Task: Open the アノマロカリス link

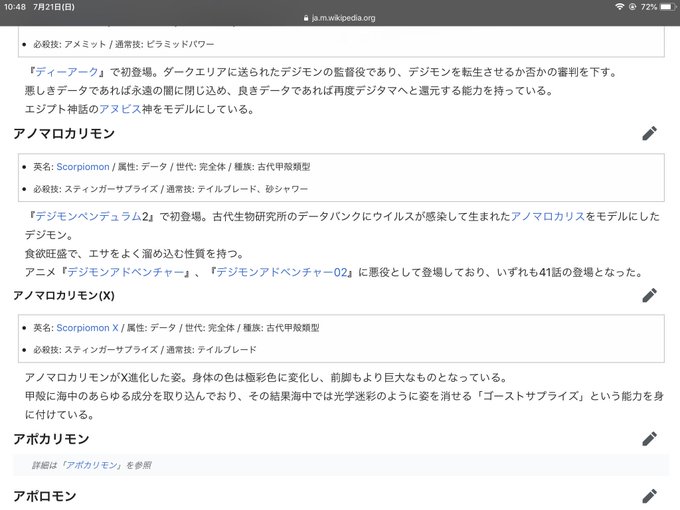Action: pos(548,216)
